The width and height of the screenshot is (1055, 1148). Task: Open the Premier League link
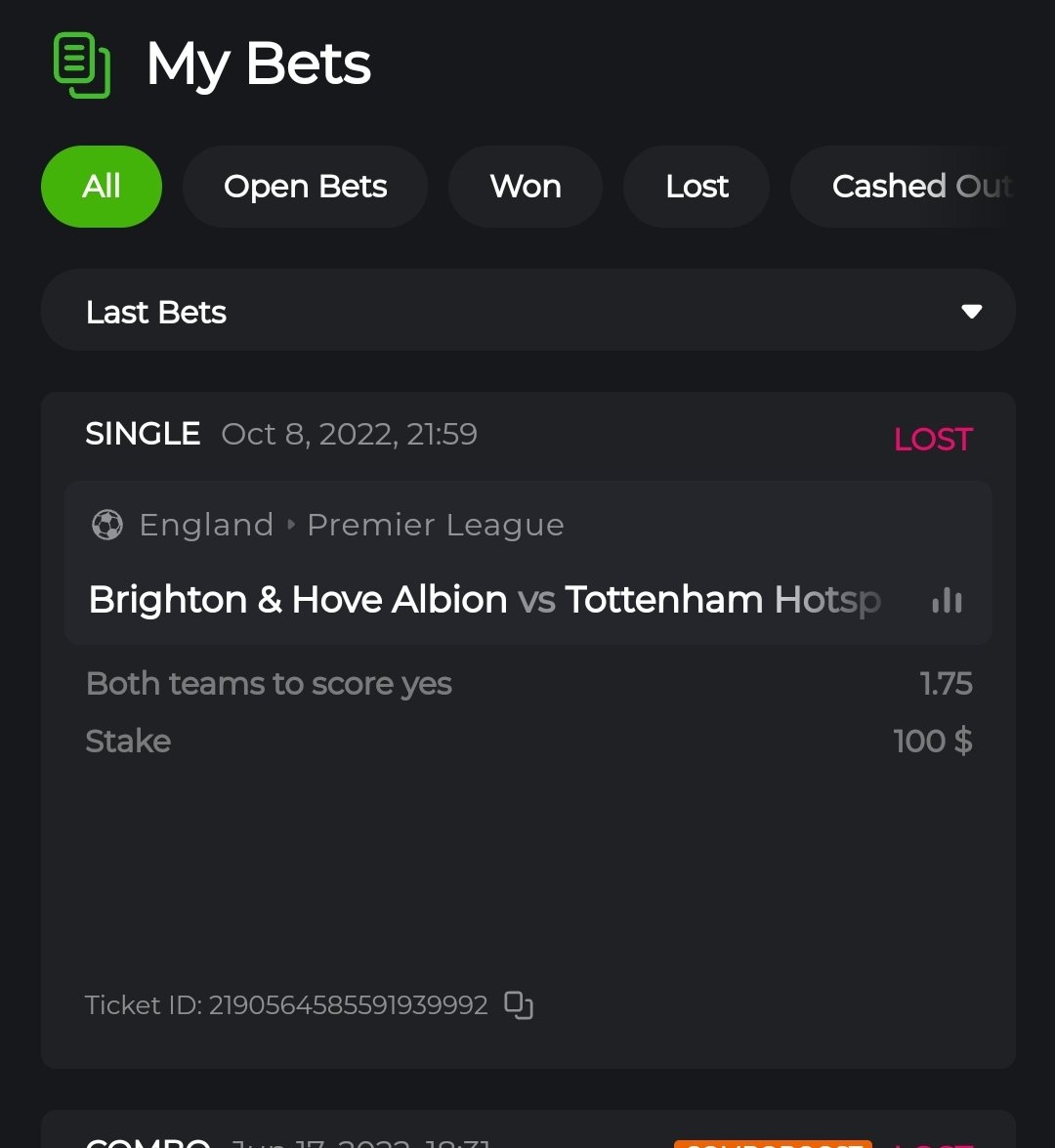pos(436,526)
